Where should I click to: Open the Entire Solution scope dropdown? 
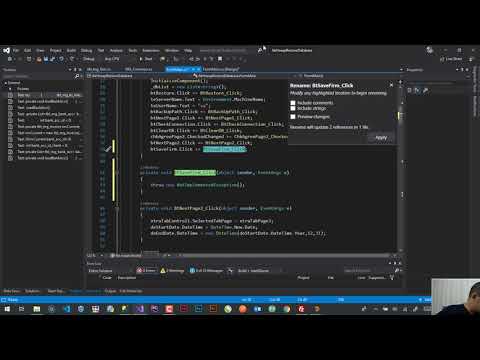click(x=110, y=271)
